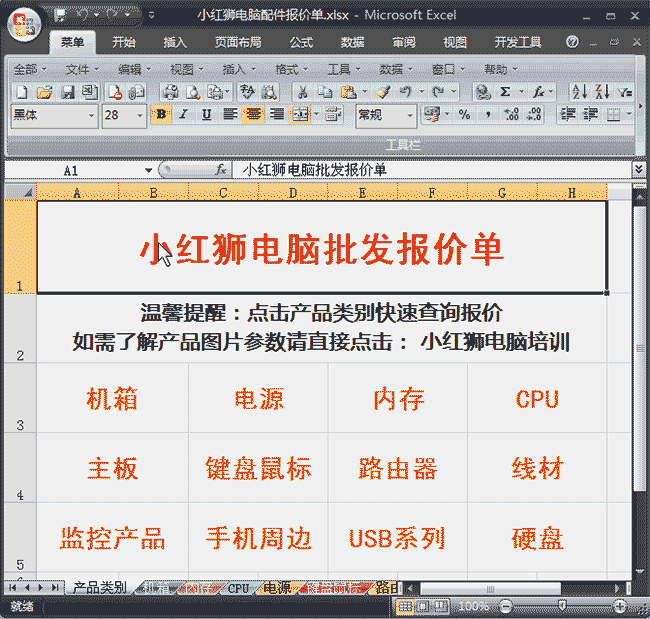Toggle Align Left
The width and height of the screenshot is (650, 619).
click(x=230, y=114)
